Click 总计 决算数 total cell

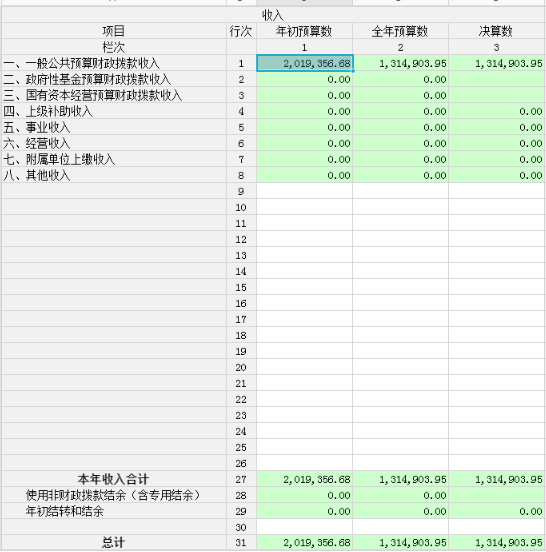click(496, 542)
